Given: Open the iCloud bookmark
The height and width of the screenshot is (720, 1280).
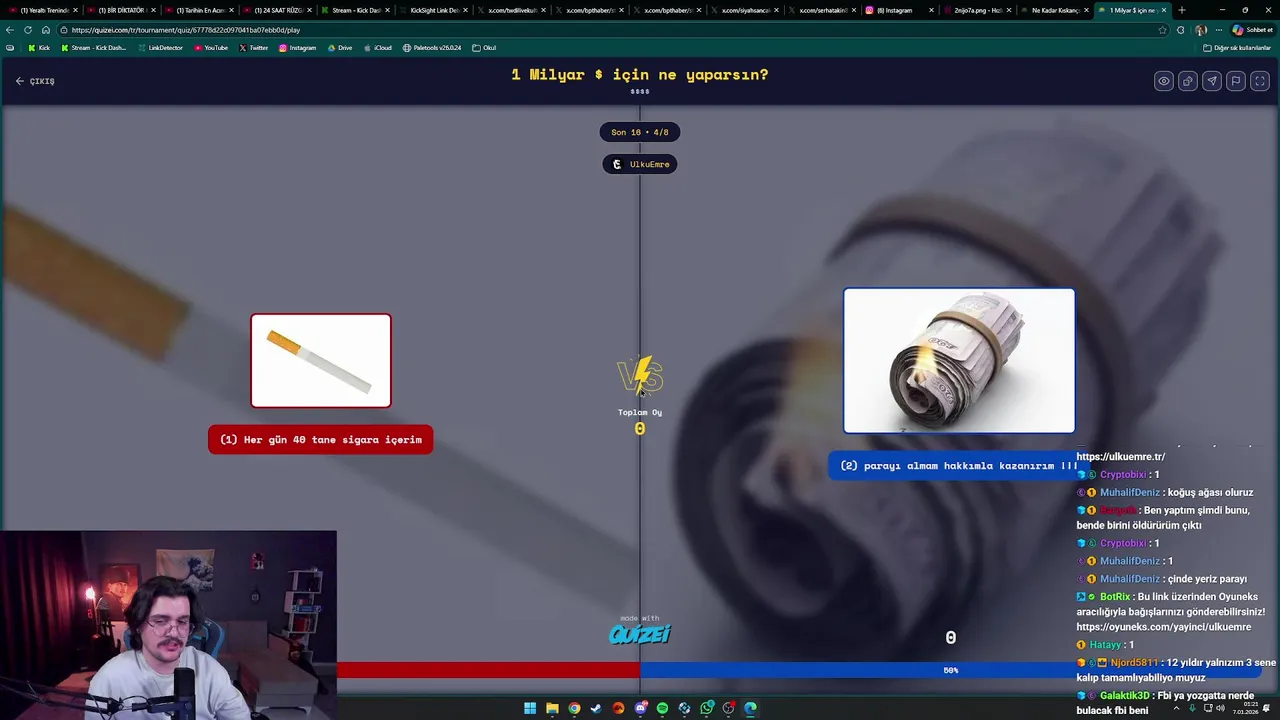Looking at the screenshot, I should (x=377, y=48).
